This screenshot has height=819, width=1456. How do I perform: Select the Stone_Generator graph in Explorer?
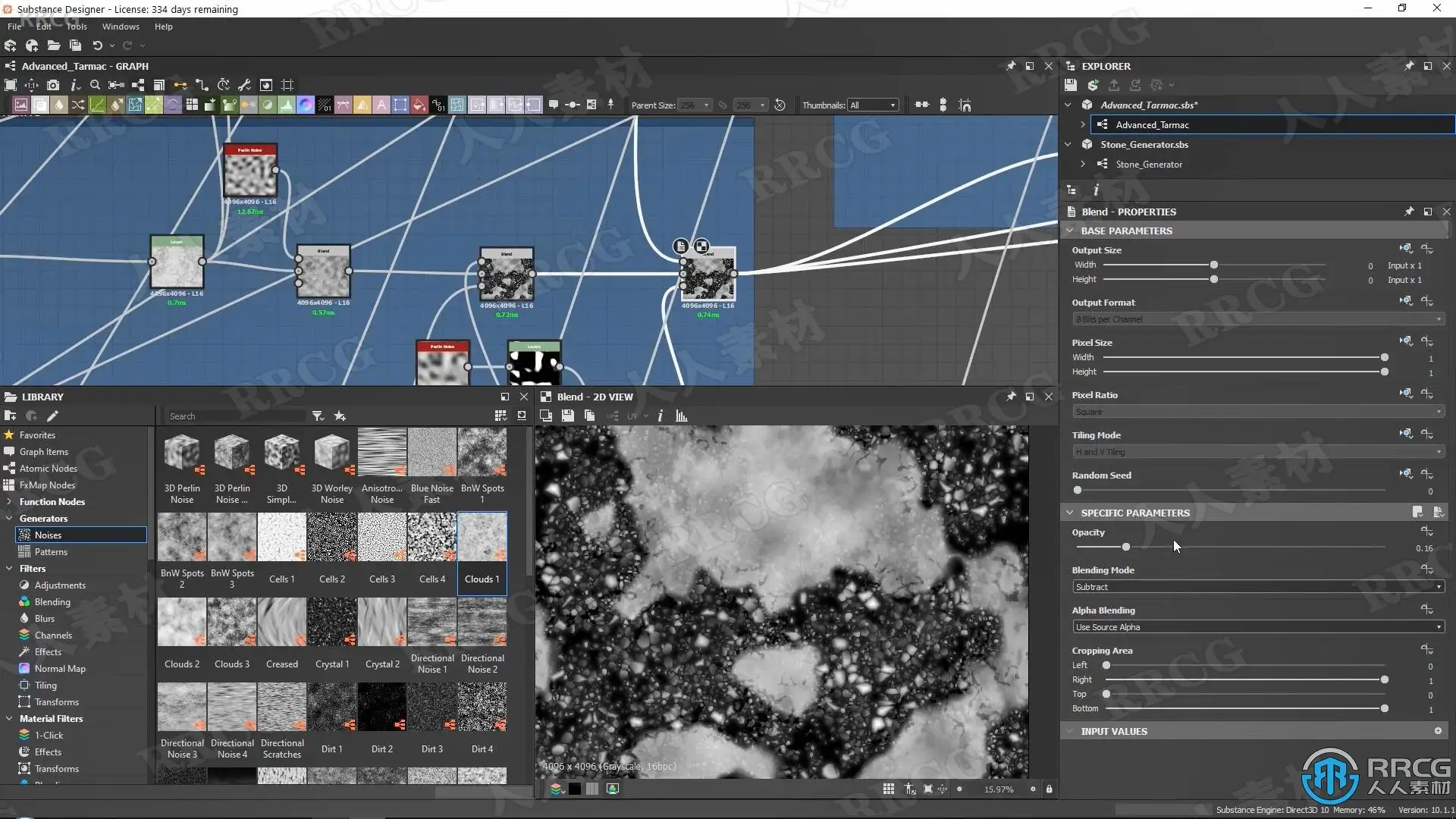click(1148, 165)
